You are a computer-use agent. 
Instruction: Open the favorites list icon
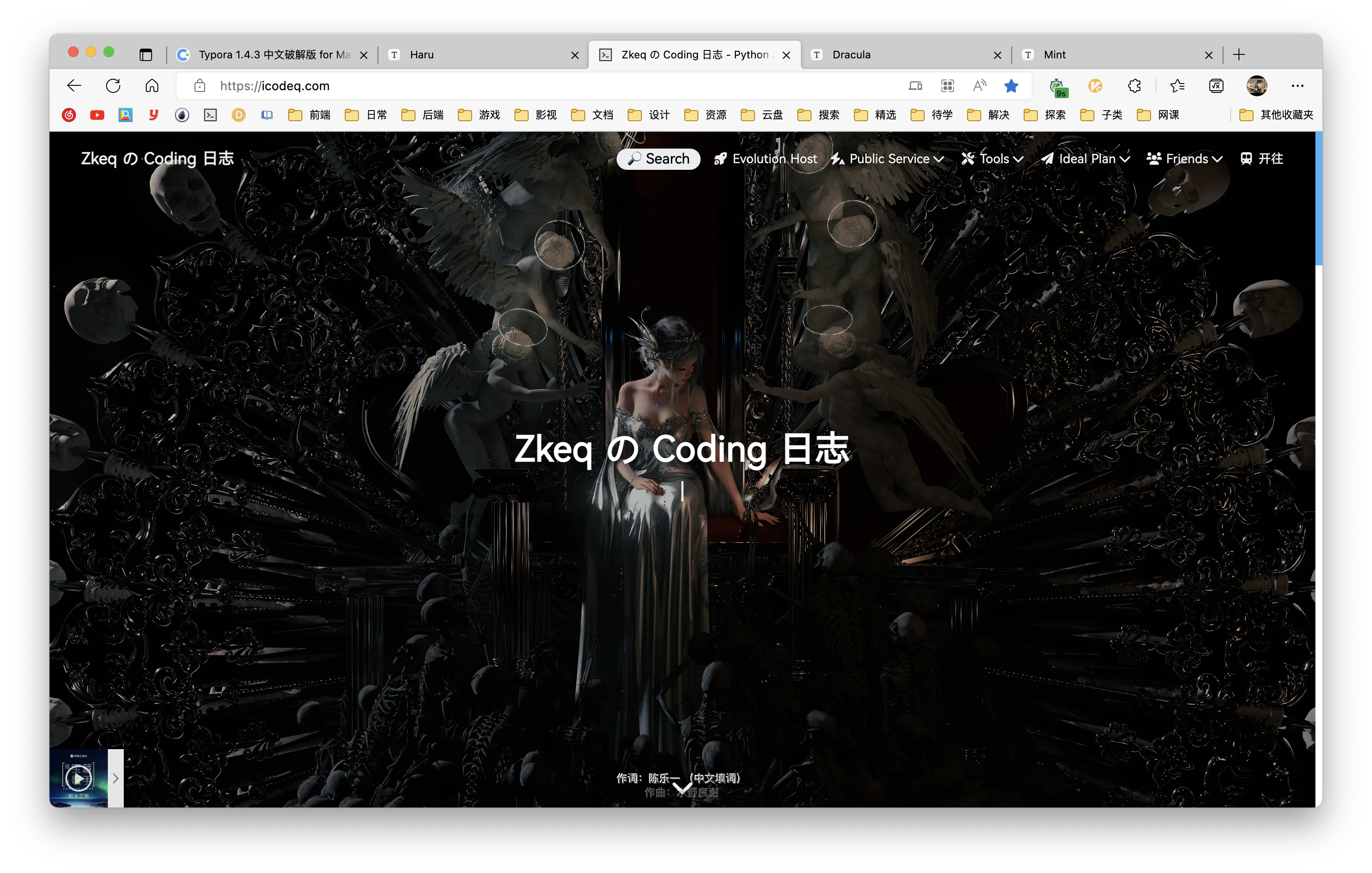pos(1177,85)
